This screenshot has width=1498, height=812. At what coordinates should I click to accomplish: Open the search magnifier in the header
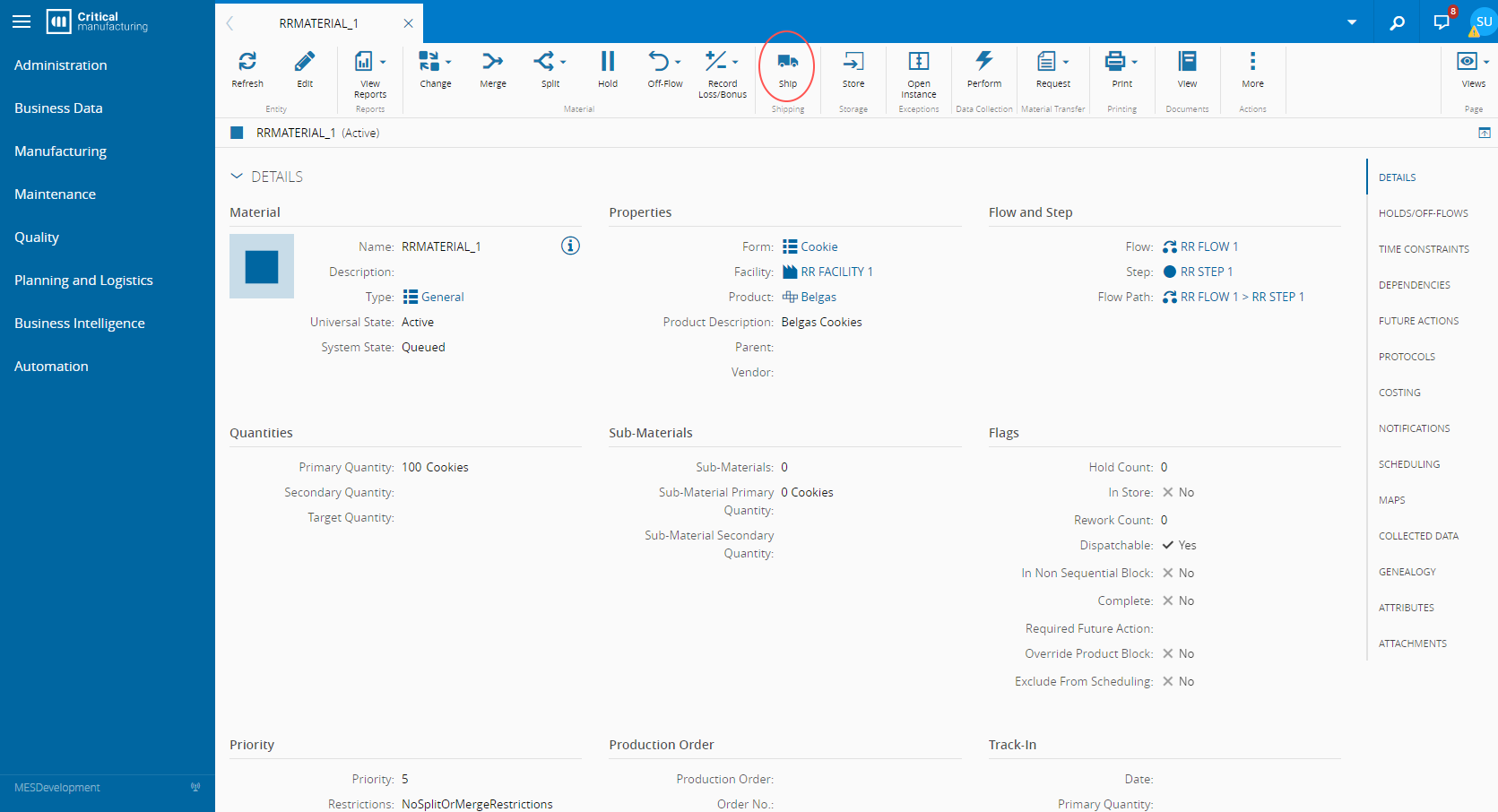[1397, 22]
